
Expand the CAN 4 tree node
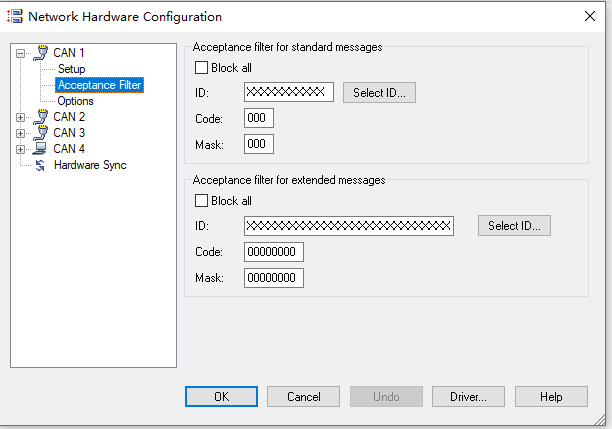(x=21, y=149)
